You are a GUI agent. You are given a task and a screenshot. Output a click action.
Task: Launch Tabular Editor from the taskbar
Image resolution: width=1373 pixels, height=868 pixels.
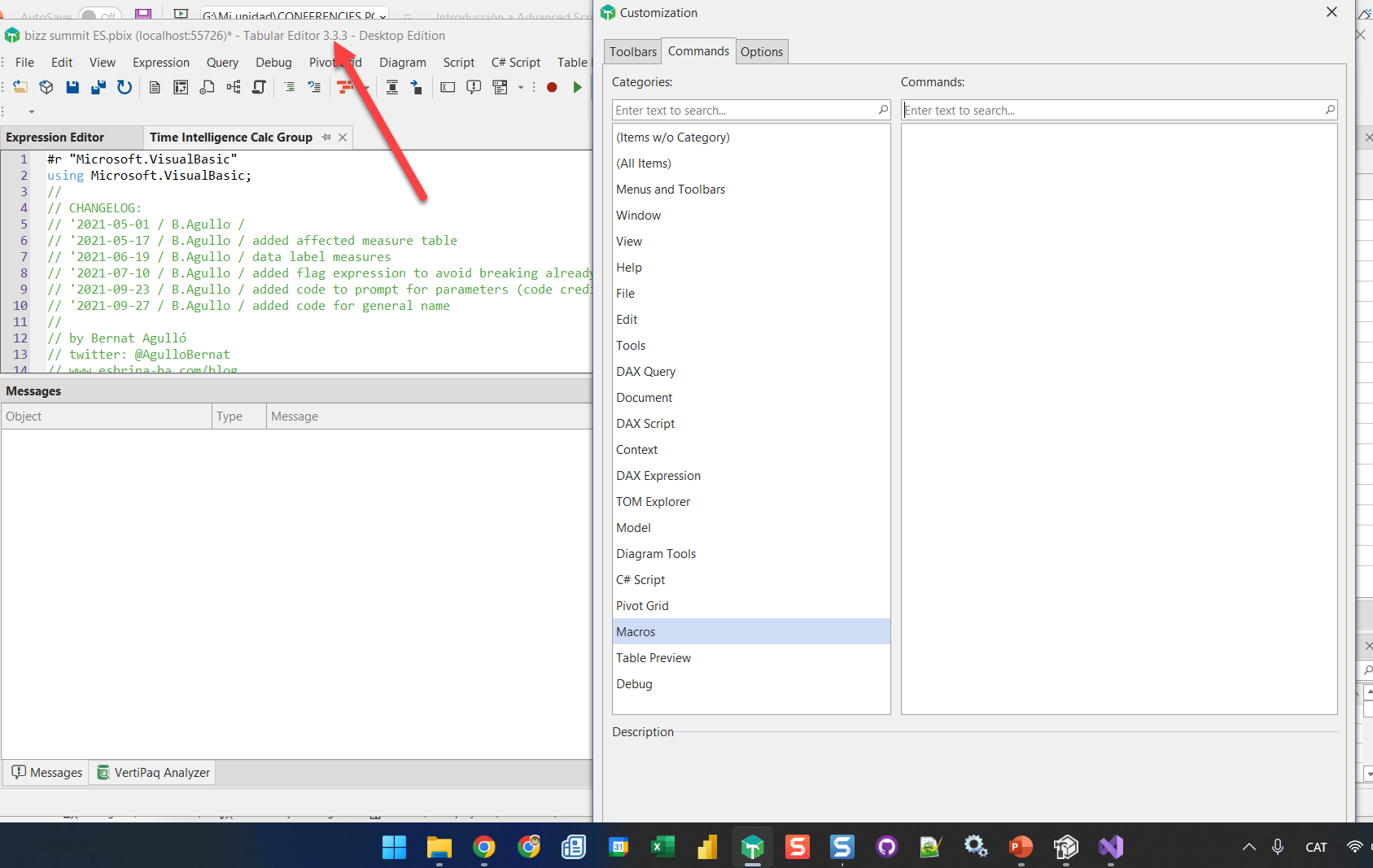[x=752, y=847]
